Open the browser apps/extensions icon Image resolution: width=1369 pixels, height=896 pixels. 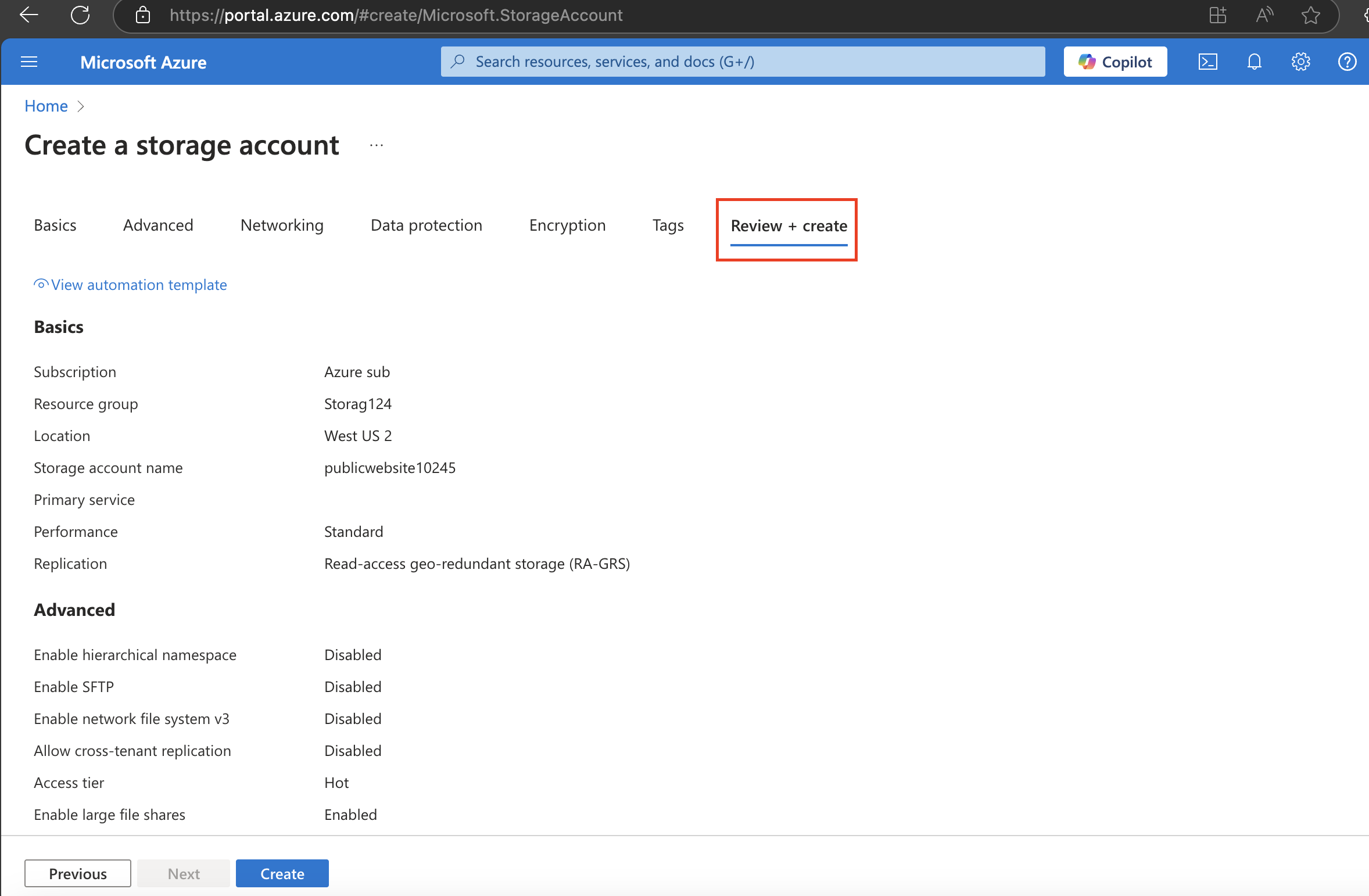[1218, 15]
